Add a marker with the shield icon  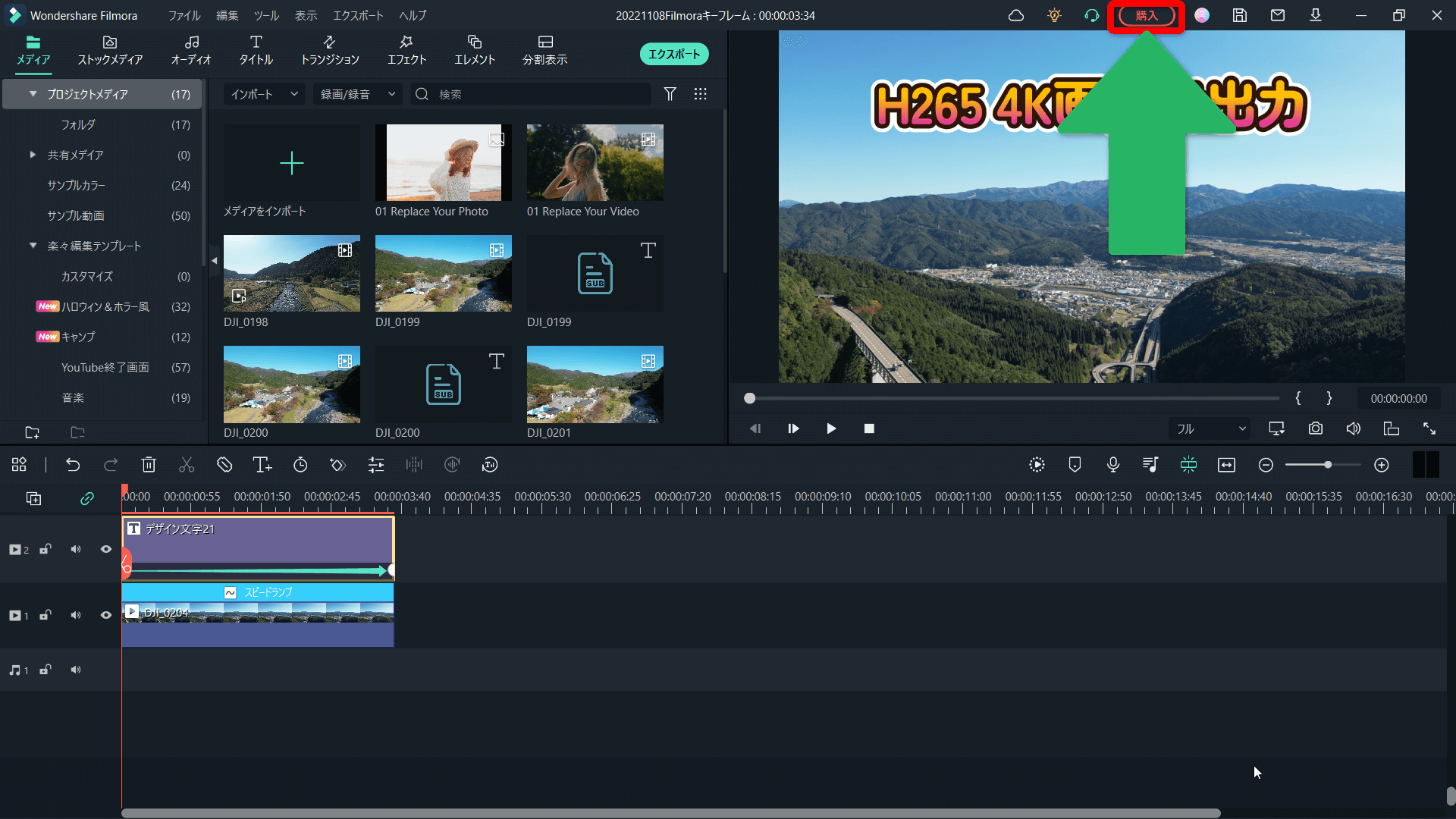click(x=1075, y=465)
